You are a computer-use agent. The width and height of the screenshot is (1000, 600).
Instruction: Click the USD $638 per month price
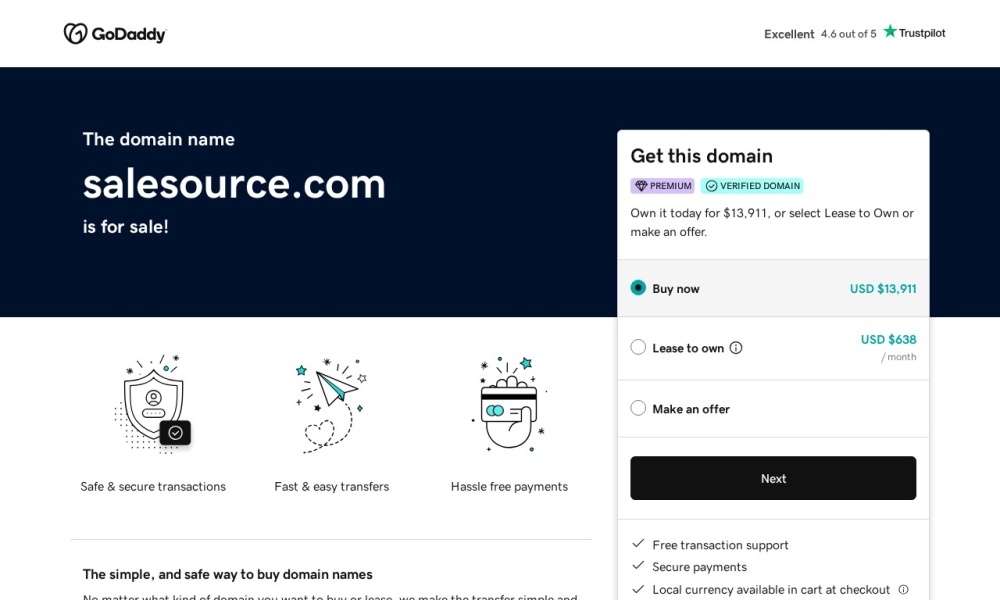pyautogui.click(x=888, y=339)
